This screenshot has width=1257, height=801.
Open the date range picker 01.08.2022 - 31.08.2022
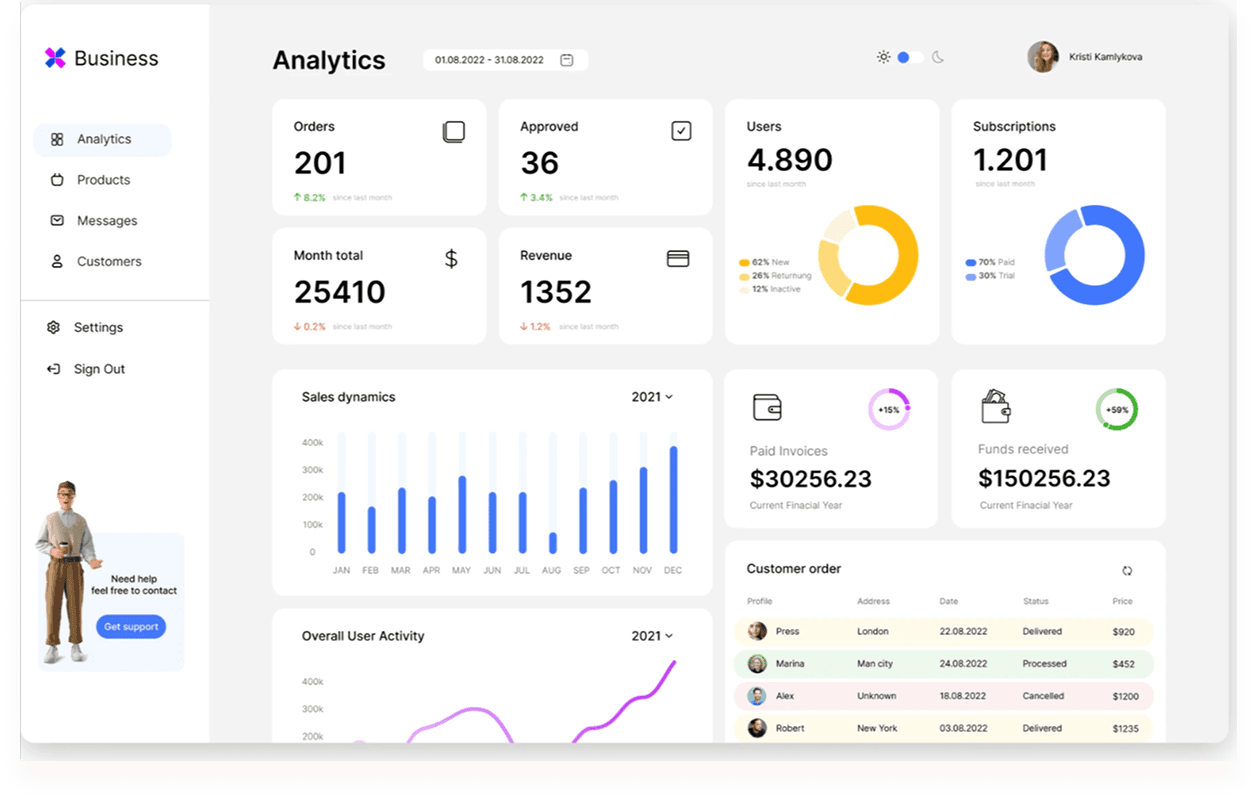(505, 60)
